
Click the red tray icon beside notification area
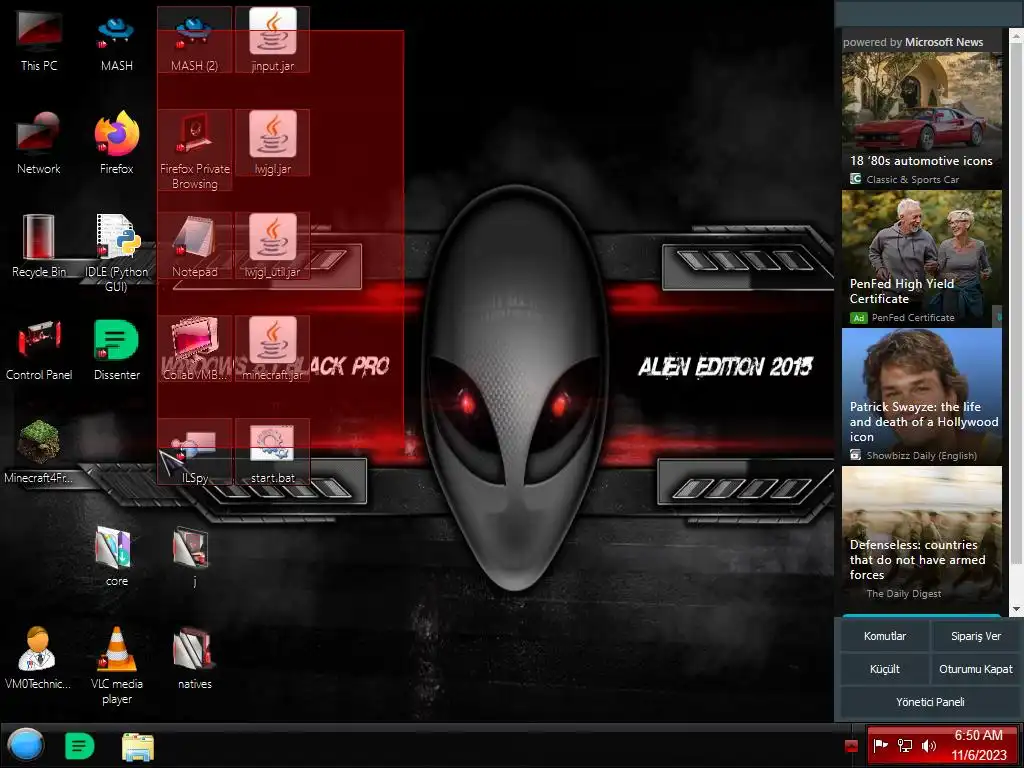pos(850,746)
